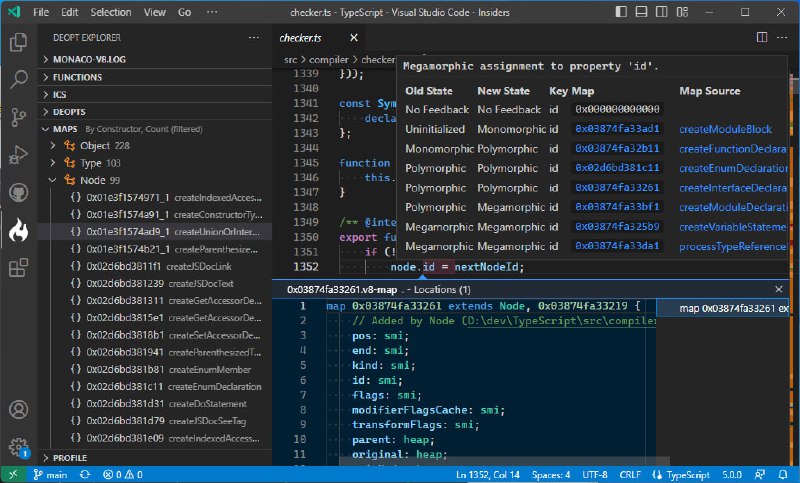The width and height of the screenshot is (800, 483).
Task: Collapse the MAPS section
Action: [x=155, y=129]
